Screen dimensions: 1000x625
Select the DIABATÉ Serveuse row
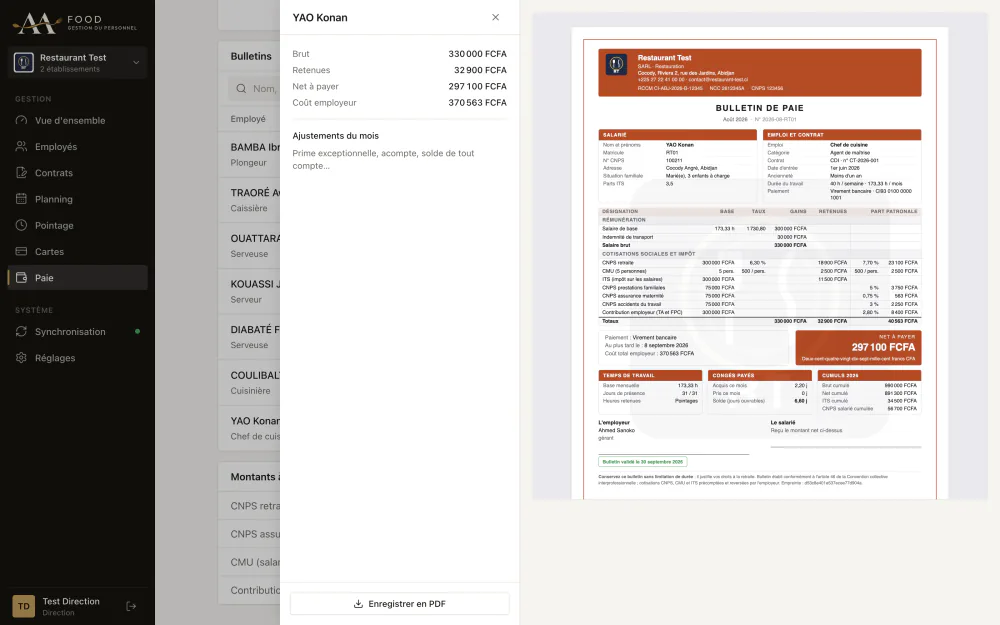[x=250, y=337]
